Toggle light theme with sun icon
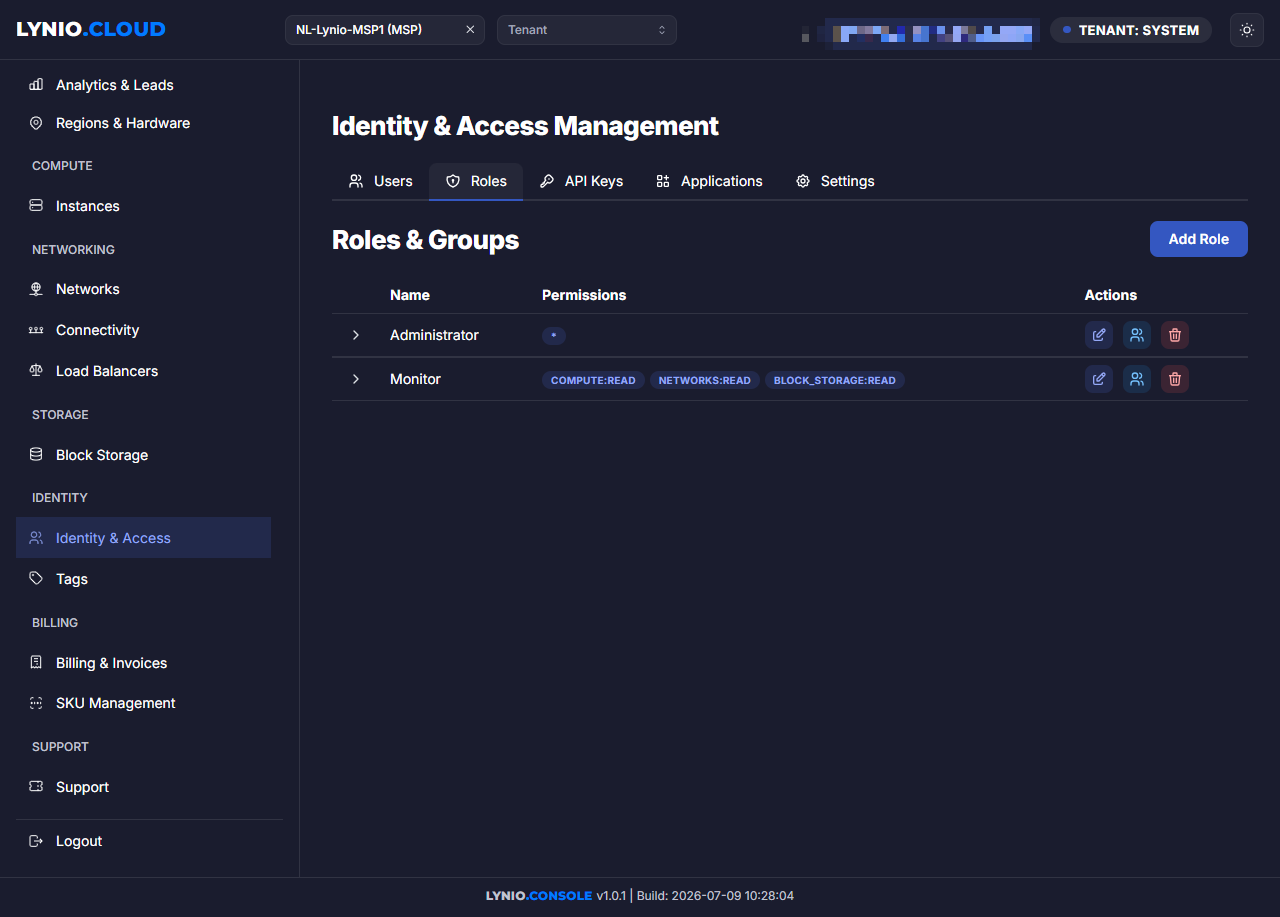This screenshot has width=1280, height=917. (x=1247, y=30)
